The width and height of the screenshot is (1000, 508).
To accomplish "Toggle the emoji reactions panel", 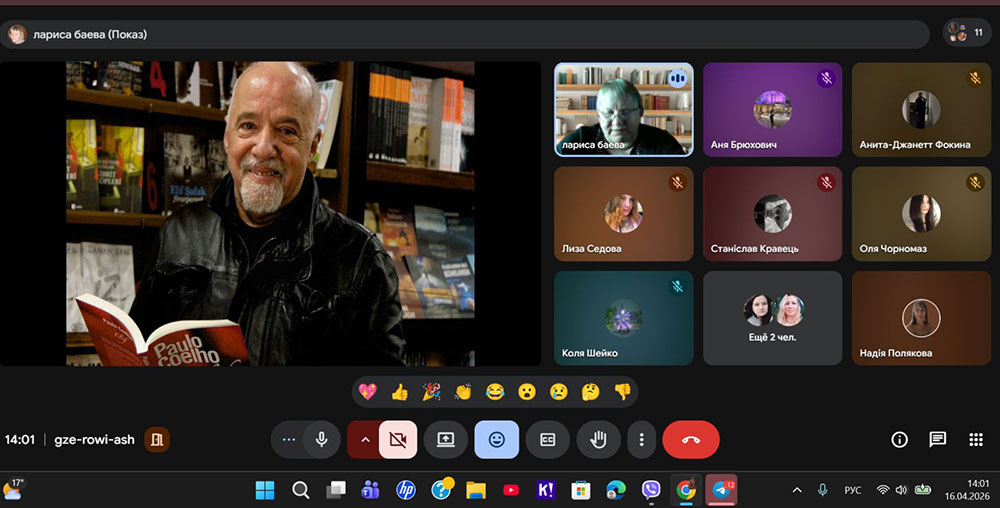I will [x=496, y=439].
